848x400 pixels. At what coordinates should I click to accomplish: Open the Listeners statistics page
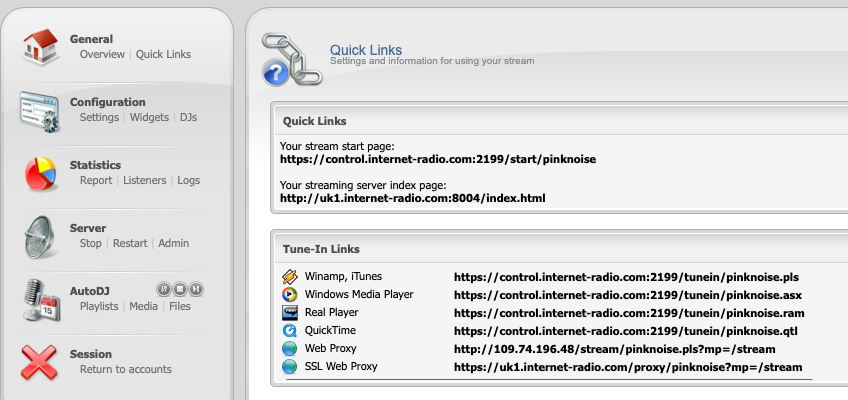pyautogui.click(x=145, y=181)
